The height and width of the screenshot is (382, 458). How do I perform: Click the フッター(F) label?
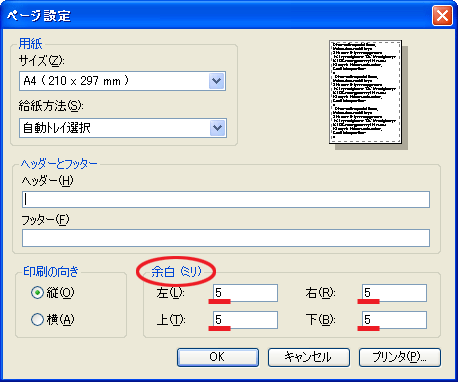click(45, 220)
